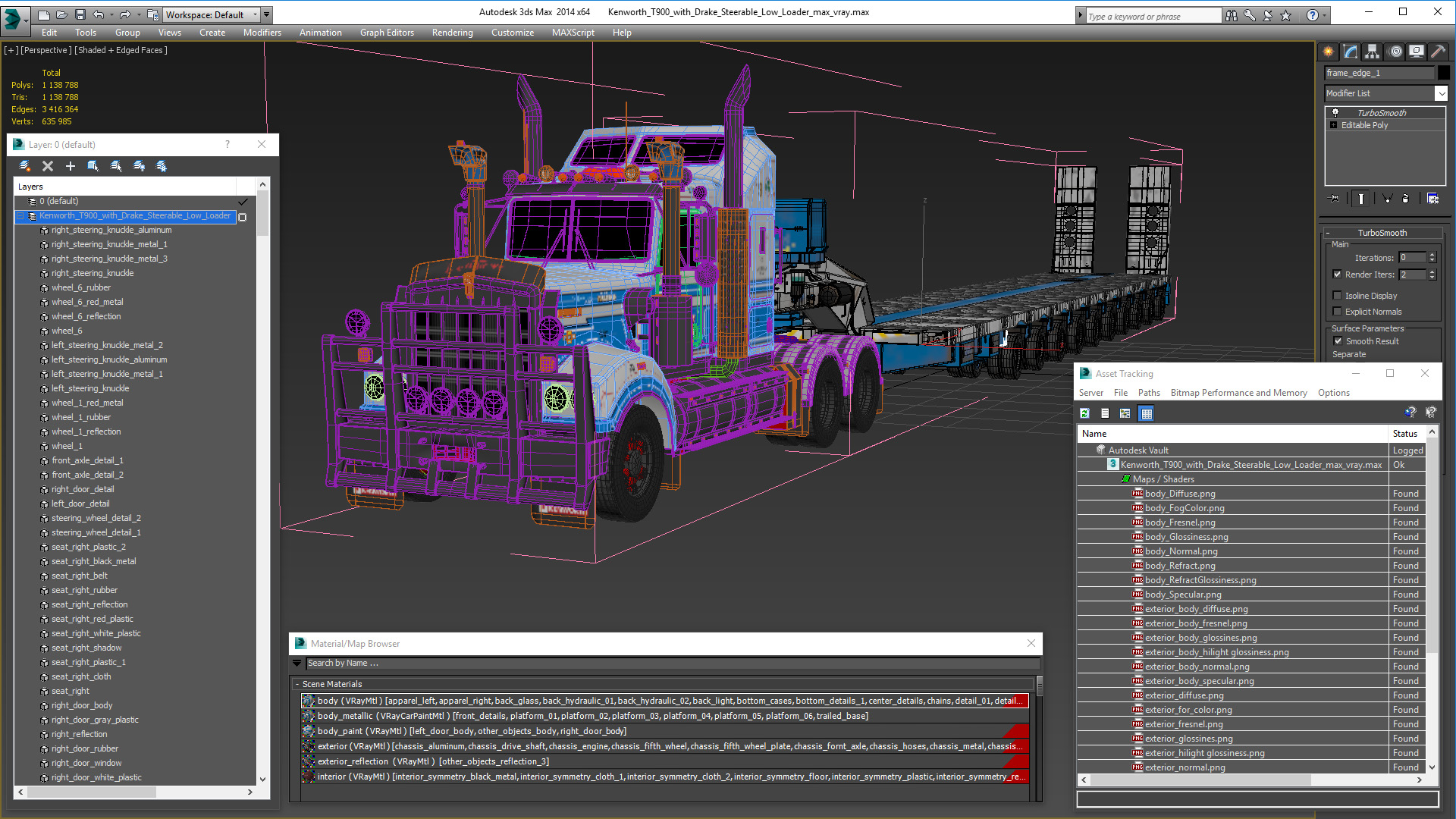
Task: Open the MAXScript menu
Action: (573, 33)
